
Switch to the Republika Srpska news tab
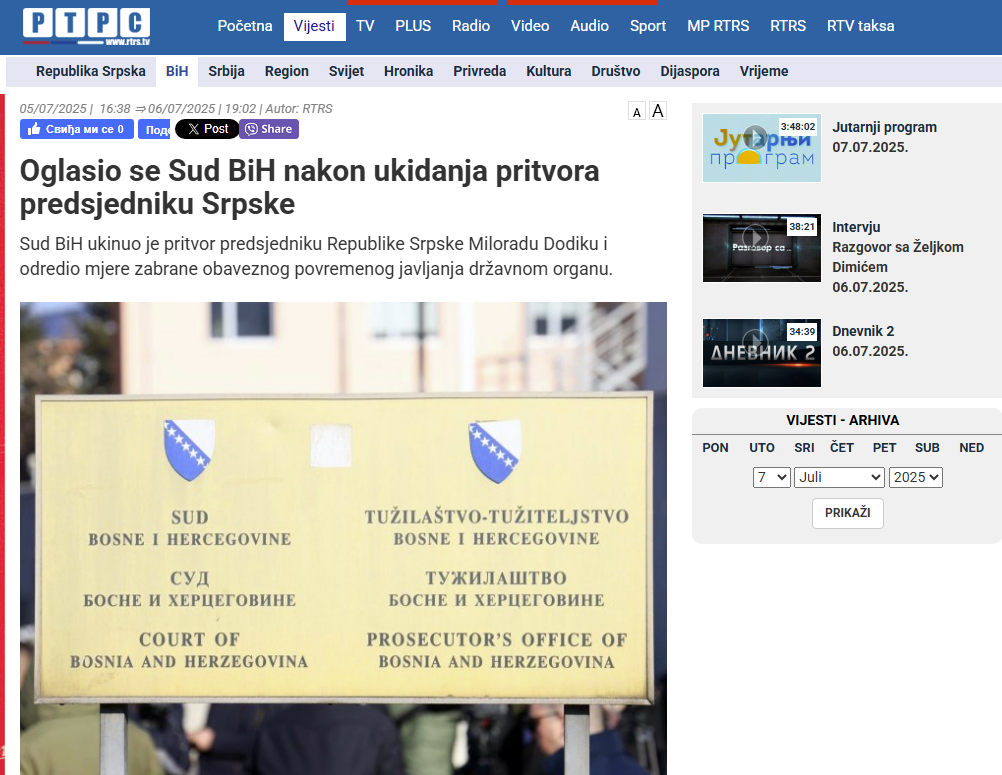(91, 71)
